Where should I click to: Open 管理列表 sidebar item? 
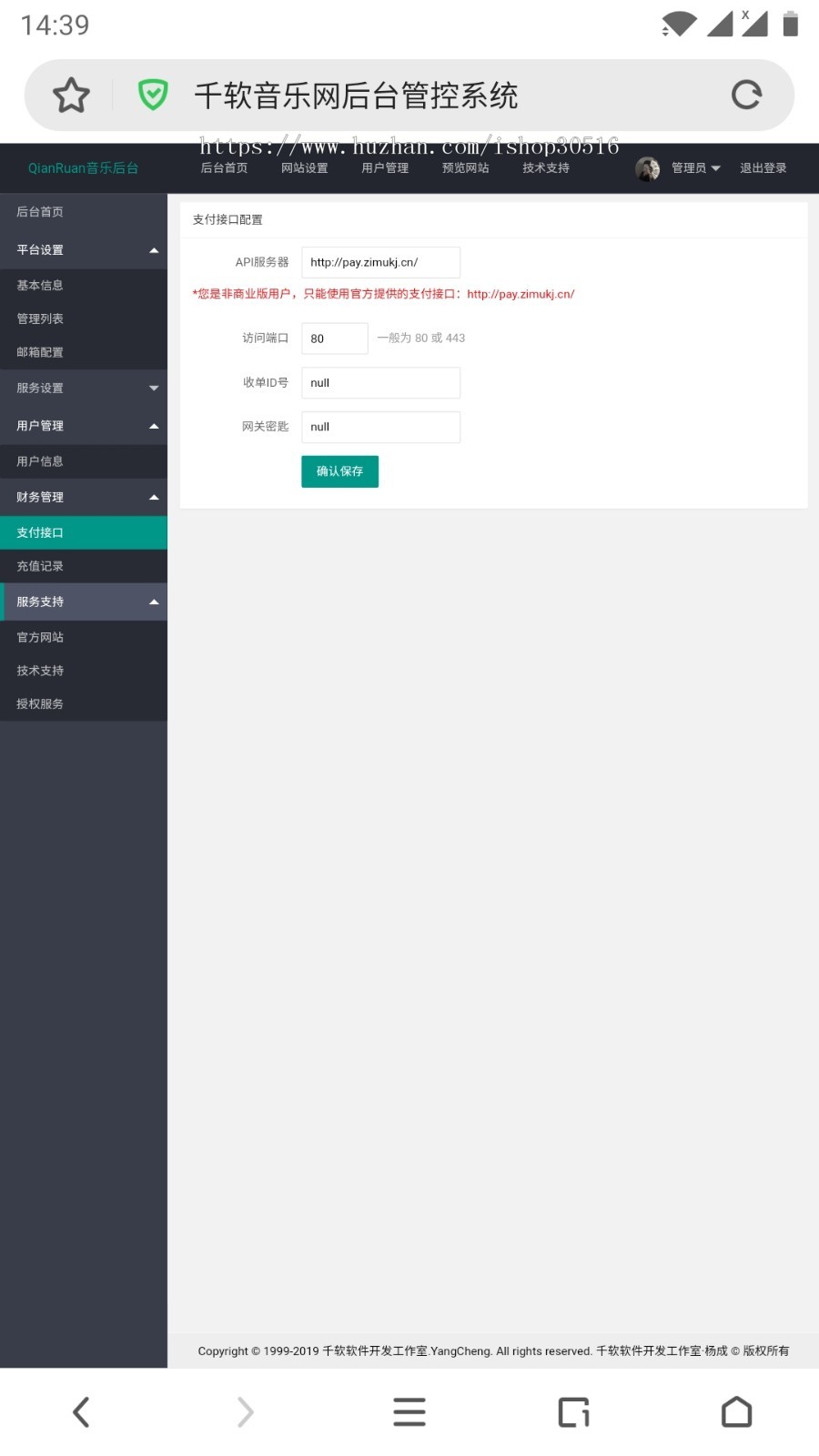(x=84, y=319)
